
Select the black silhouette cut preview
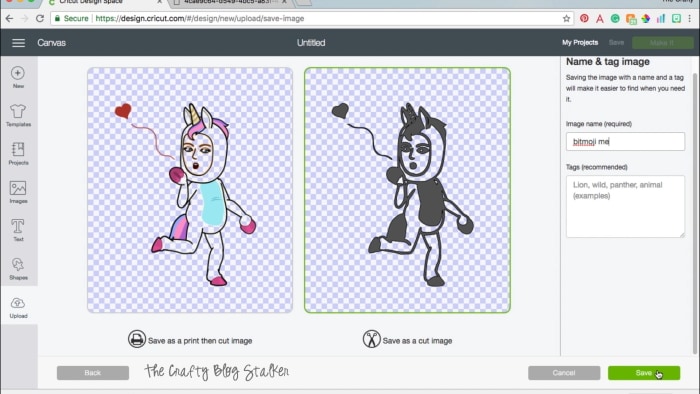pos(407,190)
